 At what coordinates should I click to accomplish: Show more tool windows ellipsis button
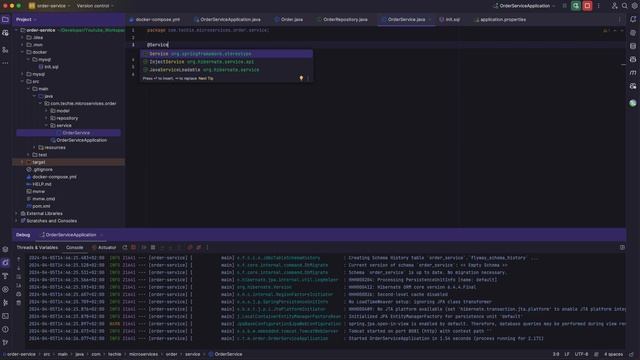click(5, 63)
